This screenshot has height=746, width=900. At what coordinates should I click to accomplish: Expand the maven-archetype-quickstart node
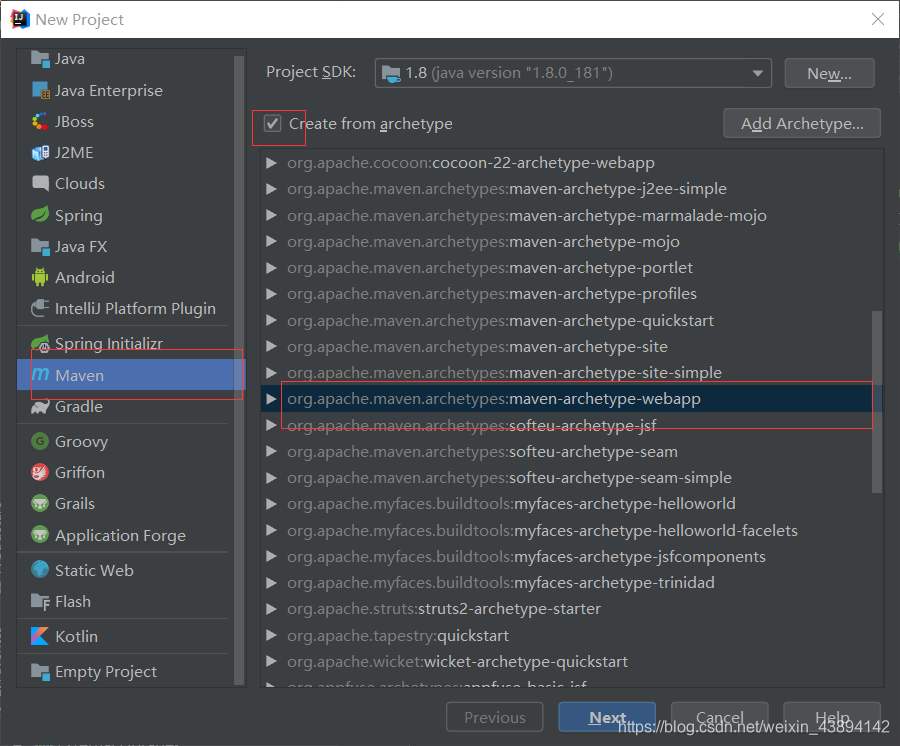271,320
